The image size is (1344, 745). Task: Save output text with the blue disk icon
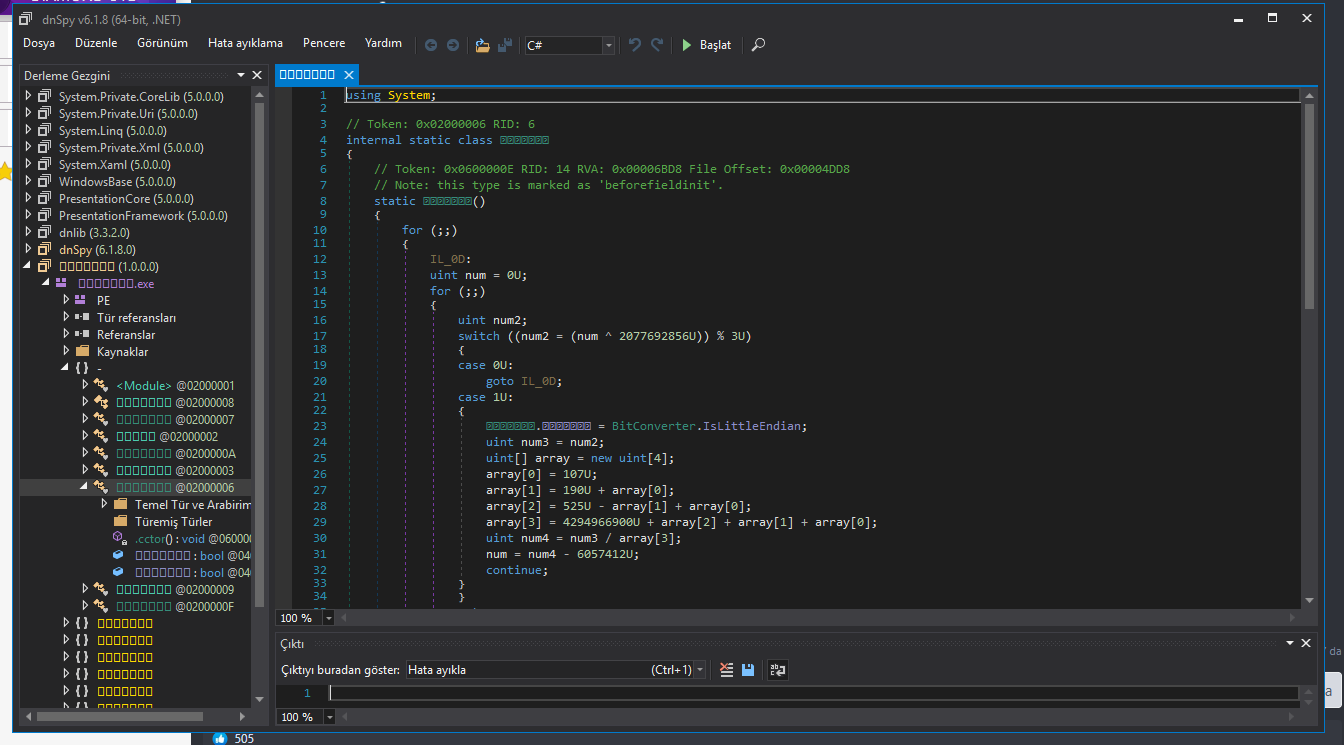pyautogui.click(x=747, y=670)
